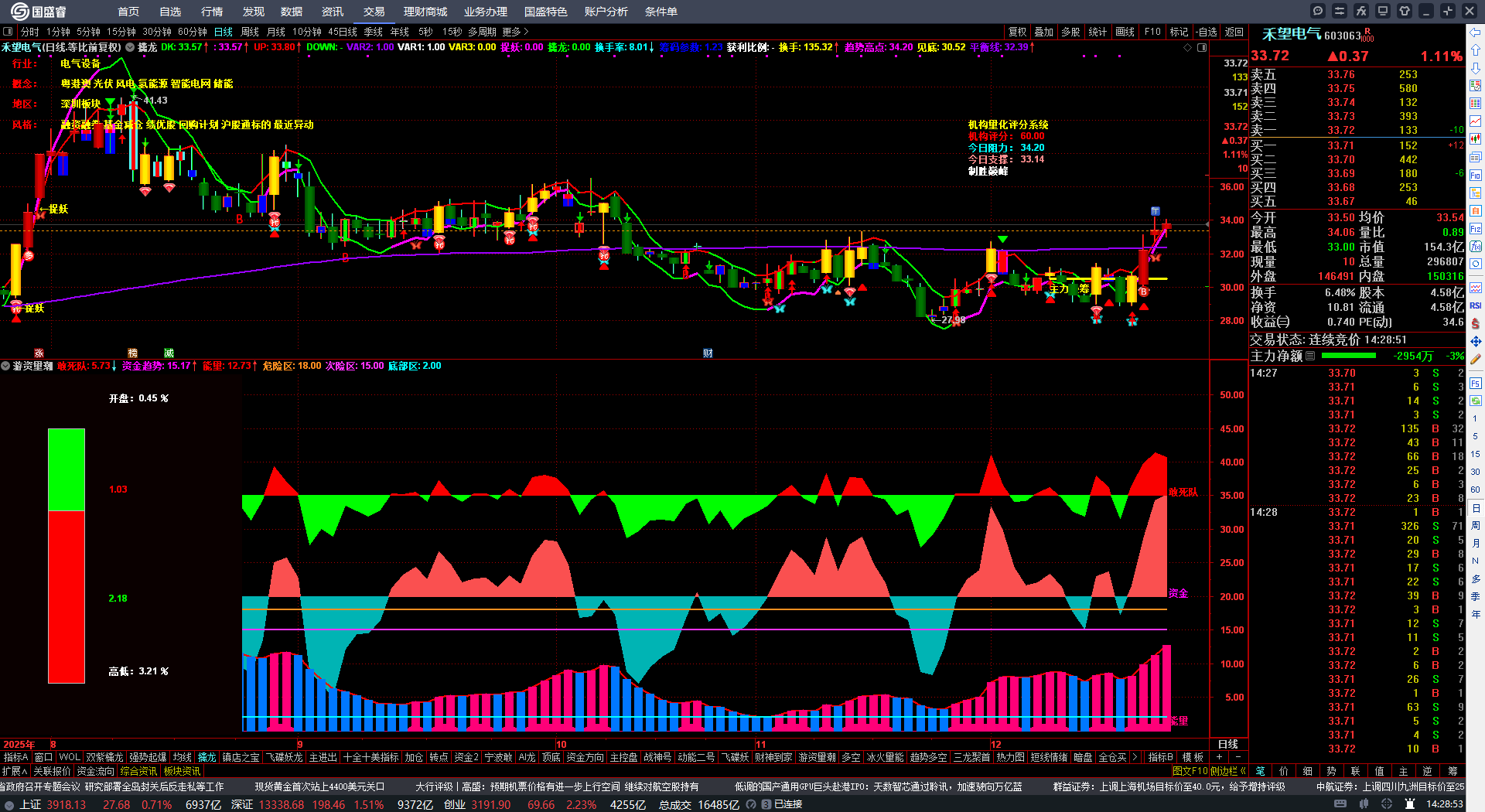Image resolution: width=1485 pixels, height=812 pixels.
Task: Open the intraday line chart sidebar icon
Action: point(1476,121)
